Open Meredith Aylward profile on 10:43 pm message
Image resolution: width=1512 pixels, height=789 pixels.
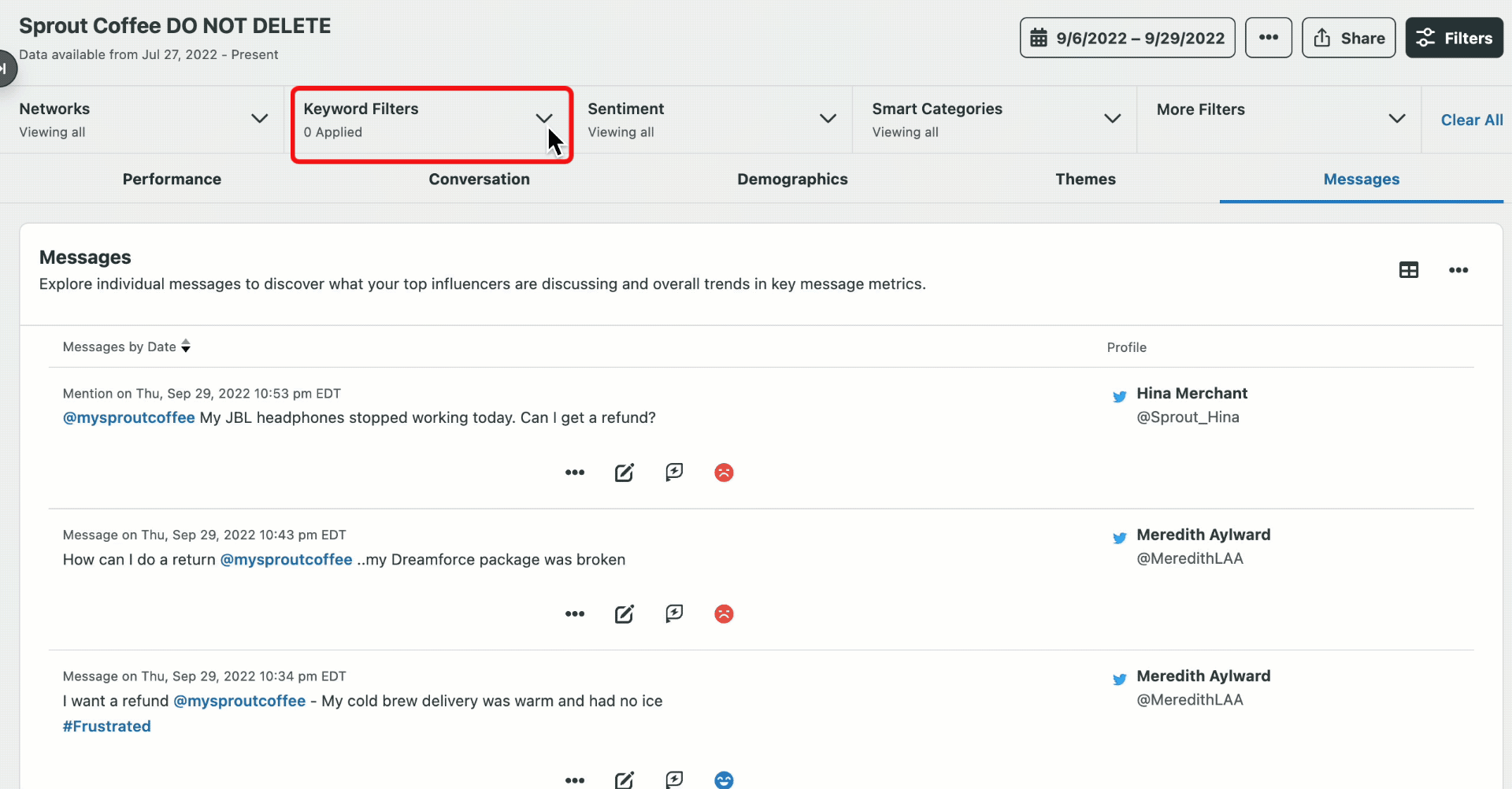tap(1203, 535)
